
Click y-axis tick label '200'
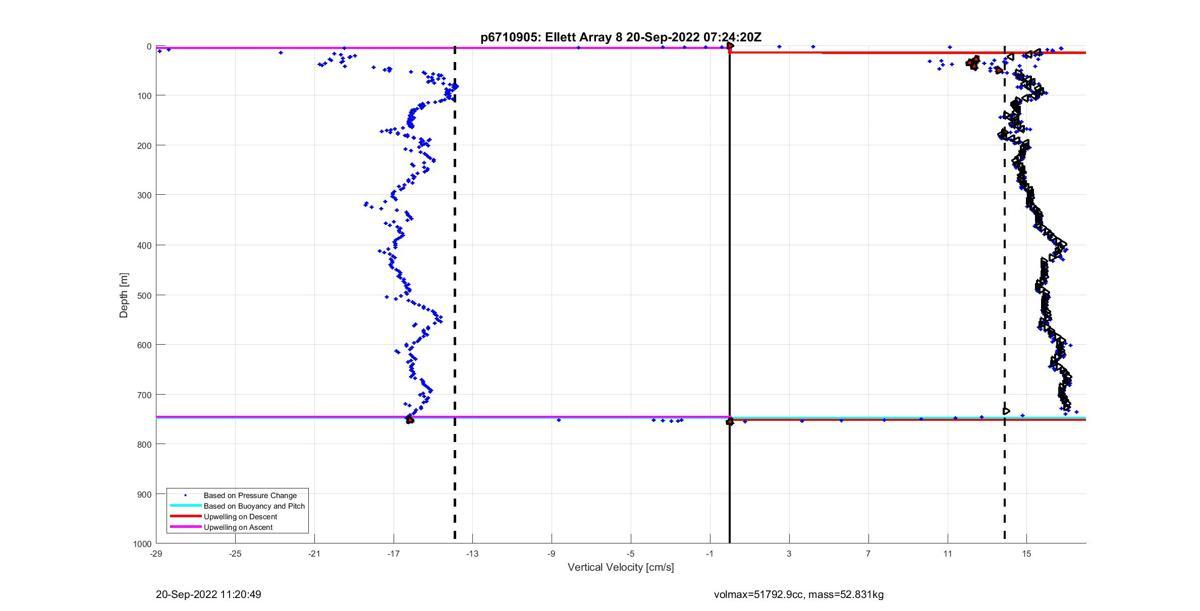click(144, 146)
